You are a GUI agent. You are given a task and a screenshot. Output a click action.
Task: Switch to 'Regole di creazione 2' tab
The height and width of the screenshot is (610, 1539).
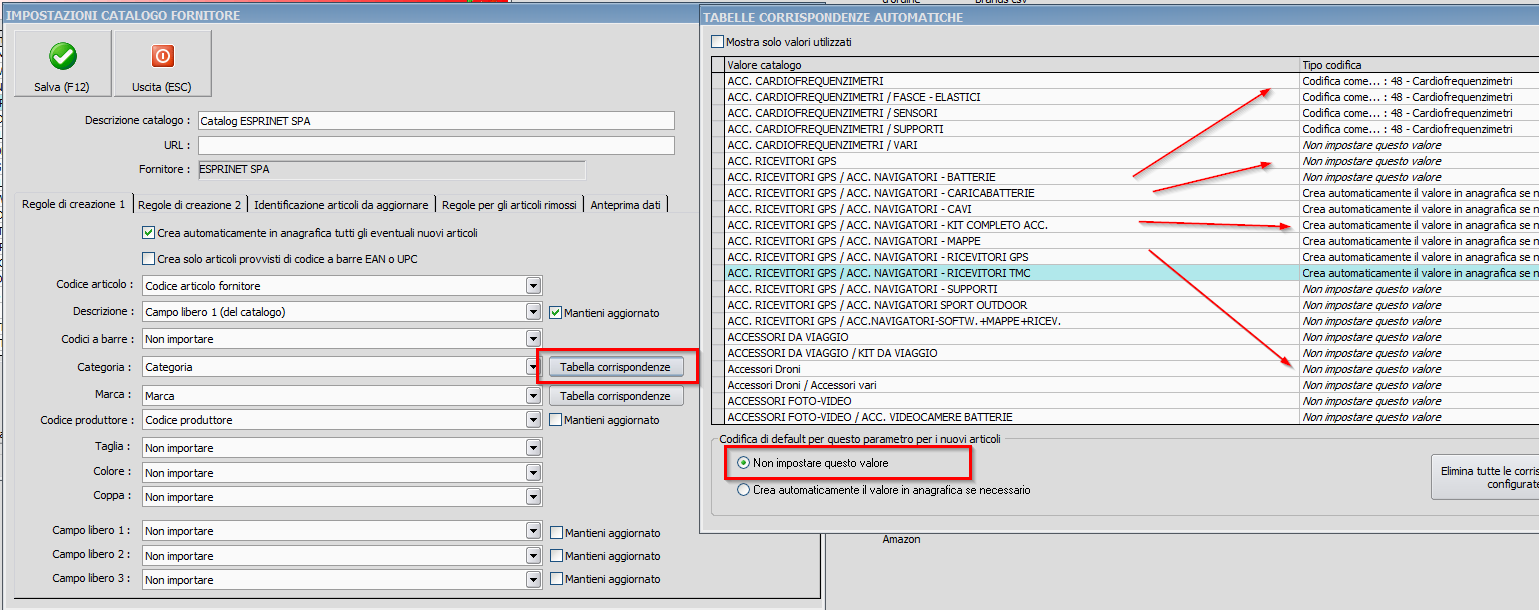[190, 204]
